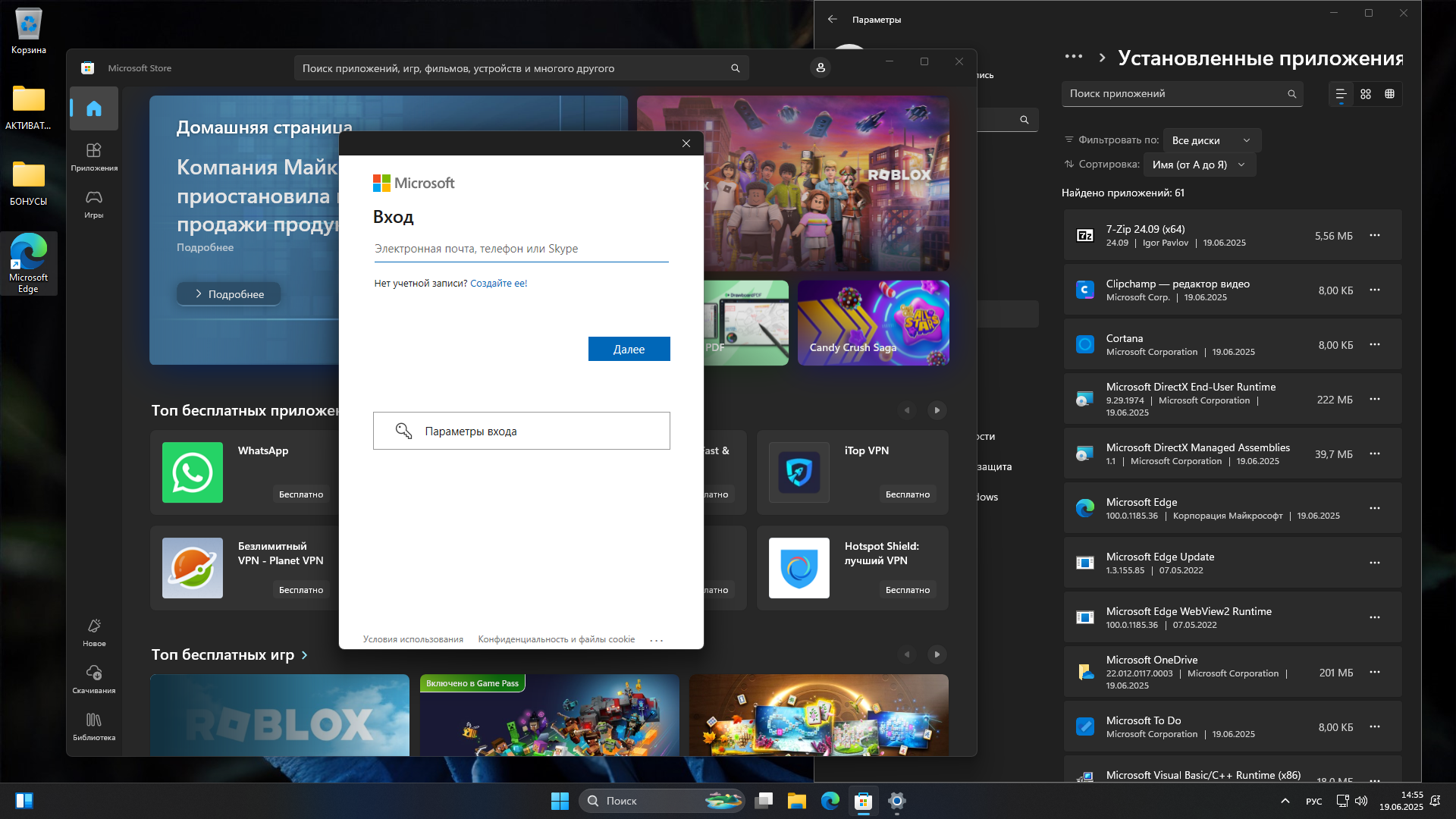Open Все диски filter dropdown

coord(1212,140)
